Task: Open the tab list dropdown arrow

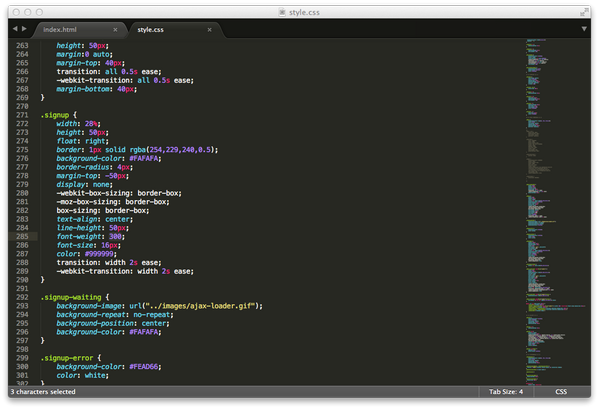Action: [584, 29]
